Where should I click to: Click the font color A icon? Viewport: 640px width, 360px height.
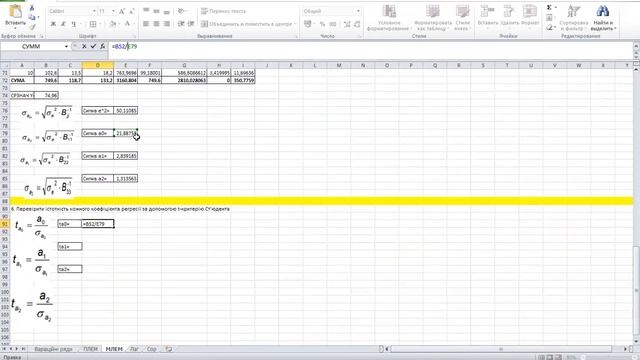(x=127, y=24)
